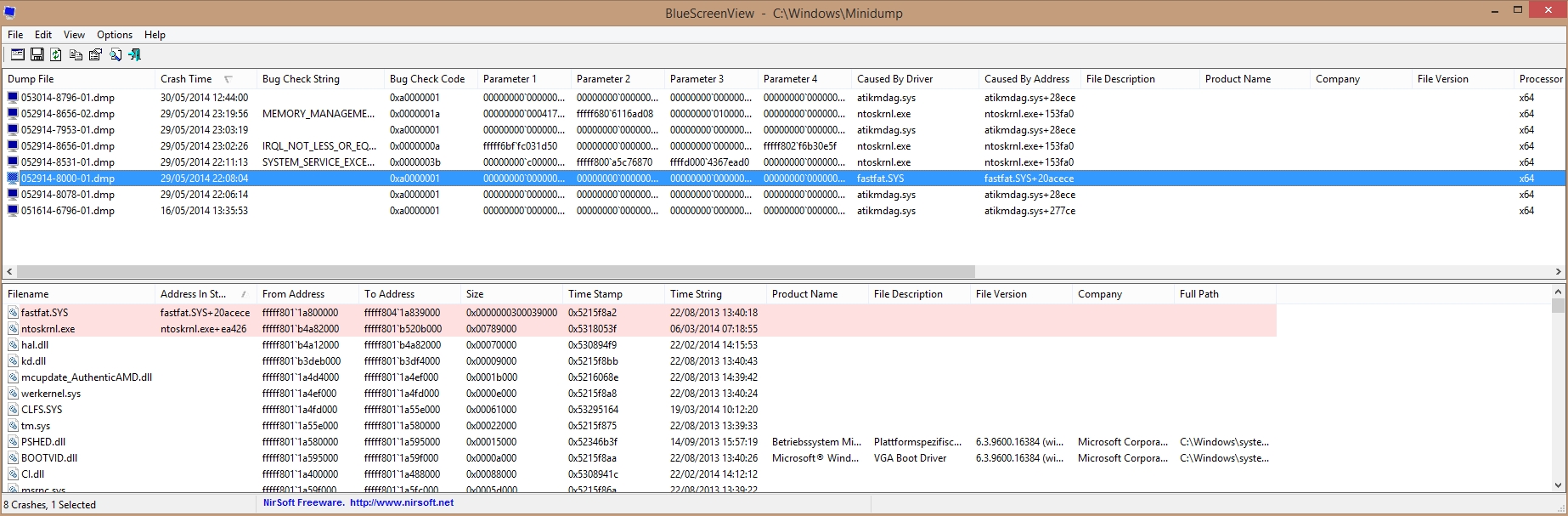The width and height of the screenshot is (1568, 516).
Task: Open the Properties toolbar icon
Action: pyautogui.click(x=95, y=54)
